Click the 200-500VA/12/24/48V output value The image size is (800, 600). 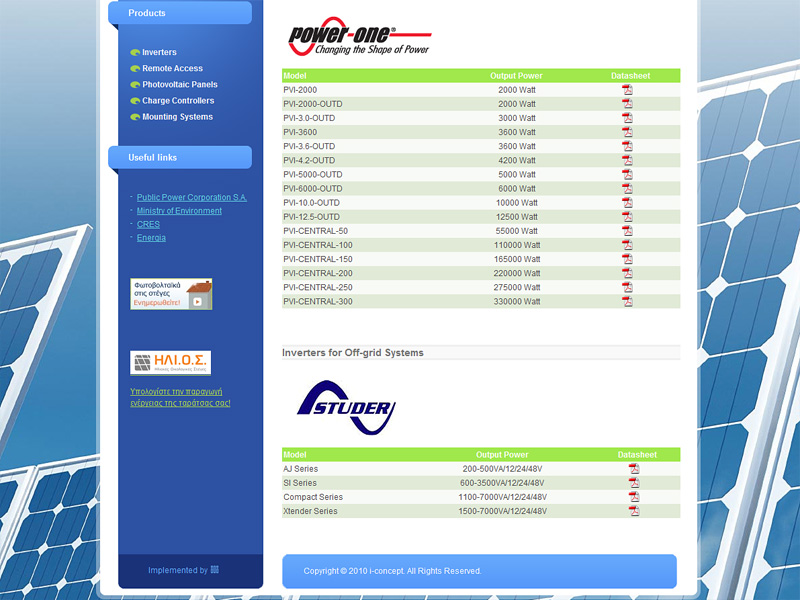pos(503,469)
